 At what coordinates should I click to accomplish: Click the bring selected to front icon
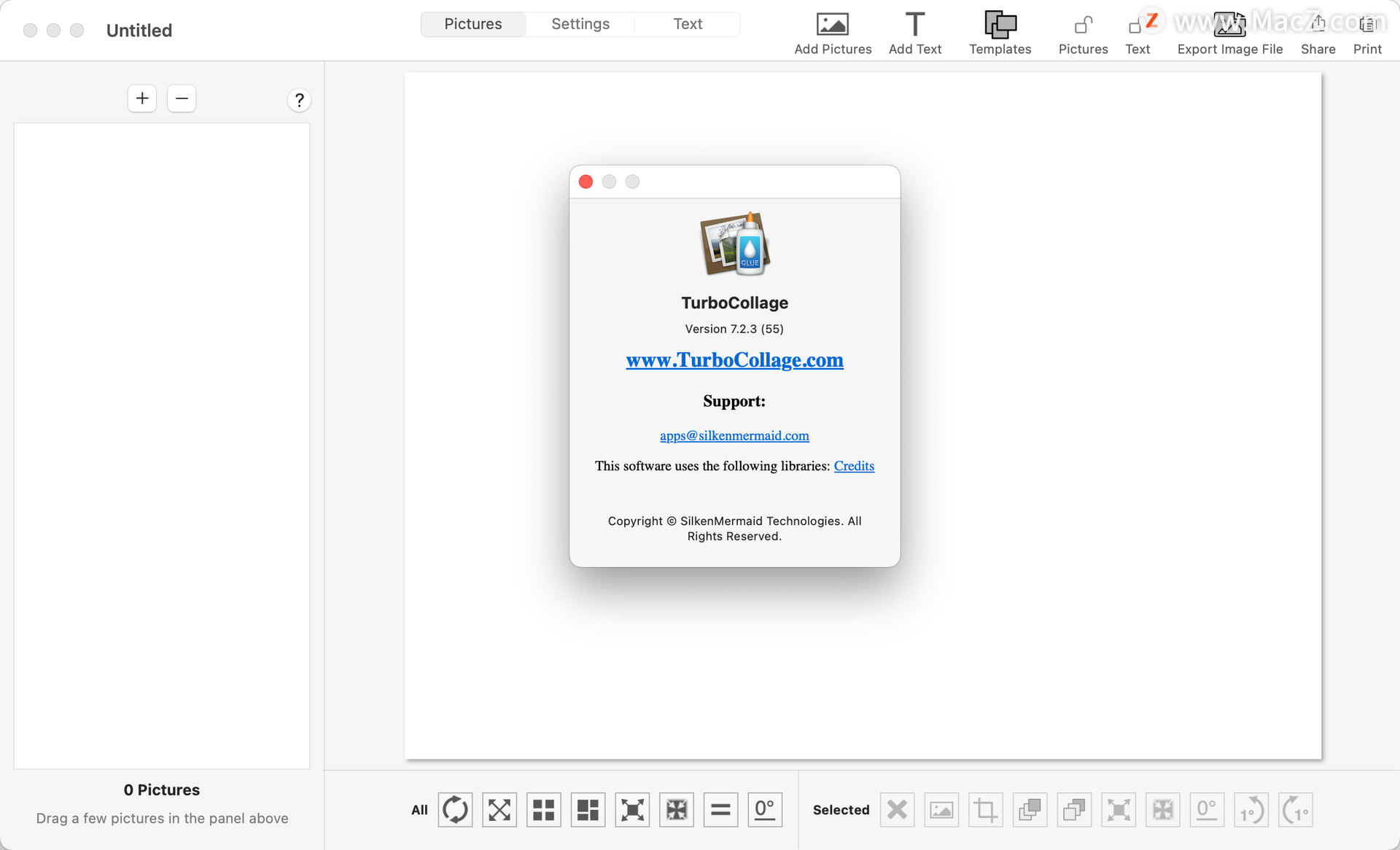1030,809
